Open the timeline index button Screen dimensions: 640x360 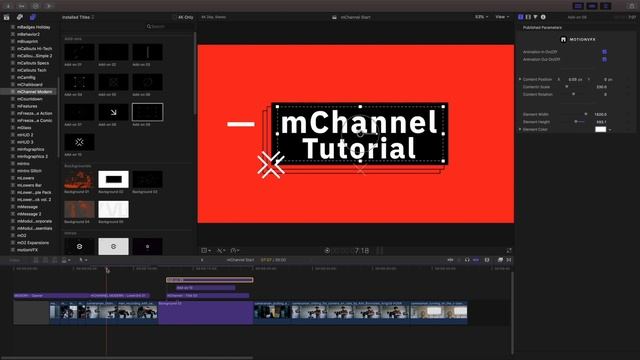coord(15,260)
